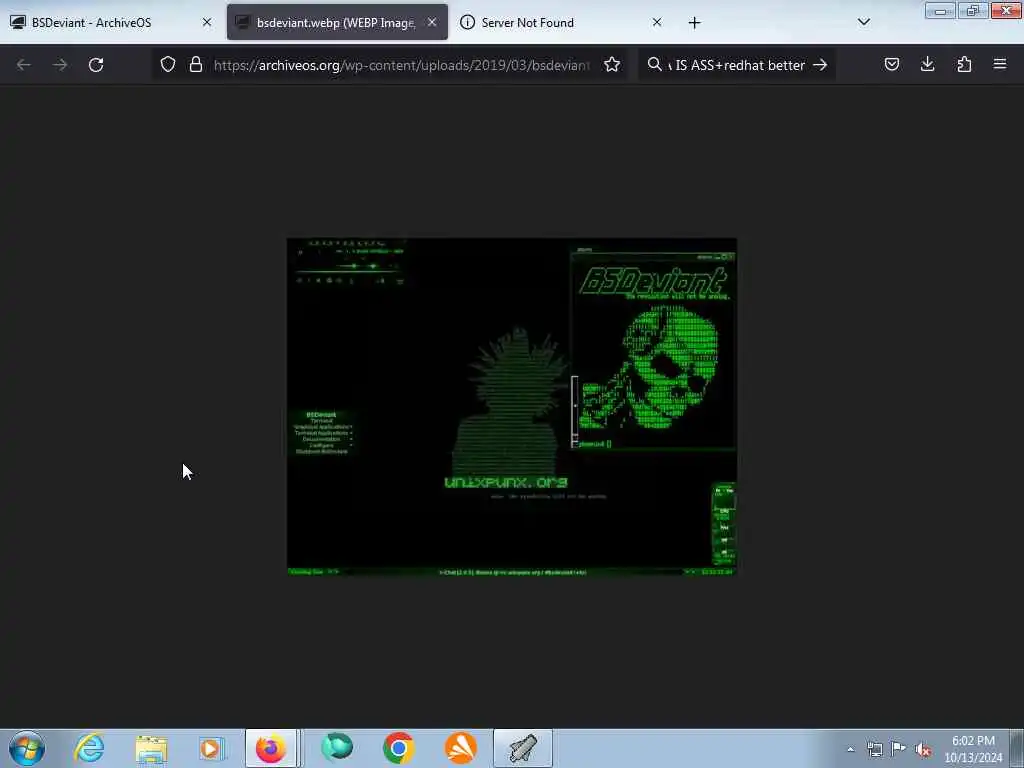Click the search magnifier icon
This screenshot has width=1024, height=768.
point(654,64)
